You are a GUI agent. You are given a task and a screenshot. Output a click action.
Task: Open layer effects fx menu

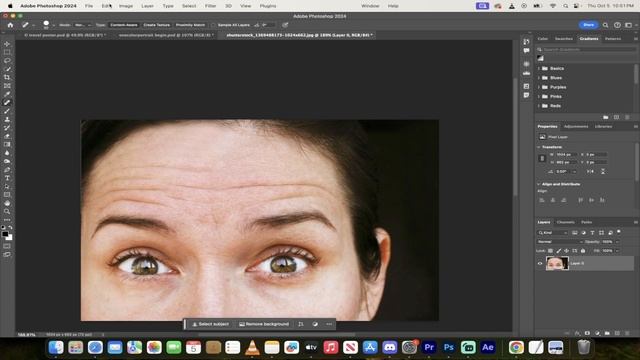point(577,333)
